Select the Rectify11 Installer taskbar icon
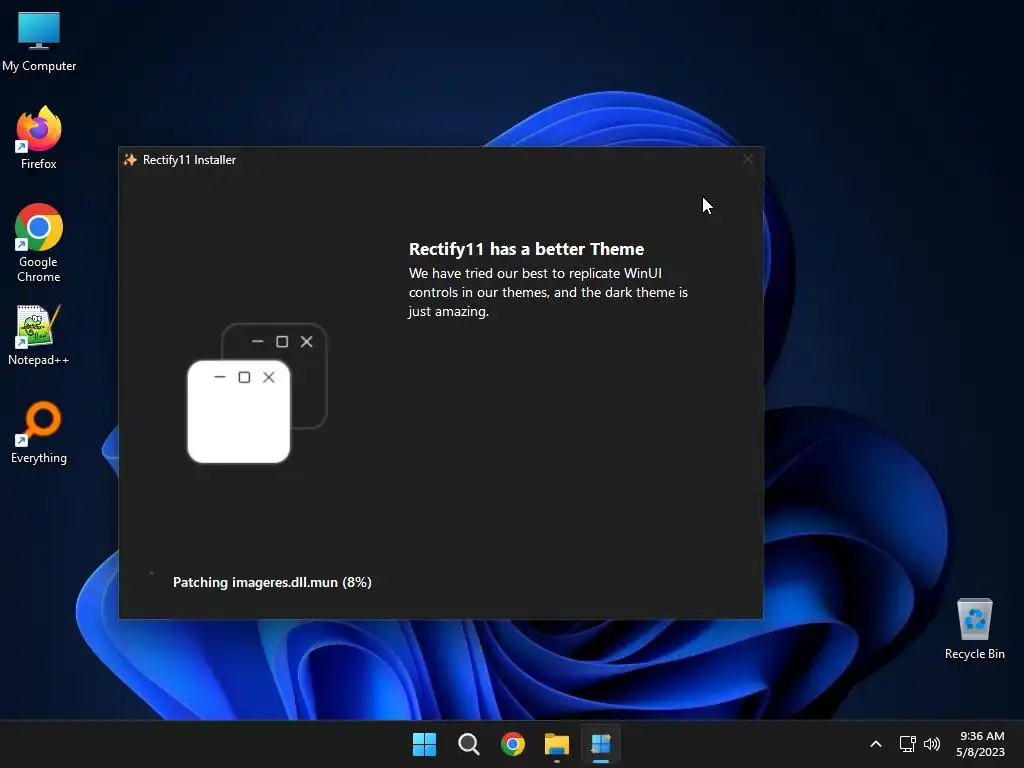Image resolution: width=1024 pixels, height=768 pixels. click(x=601, y=744)
